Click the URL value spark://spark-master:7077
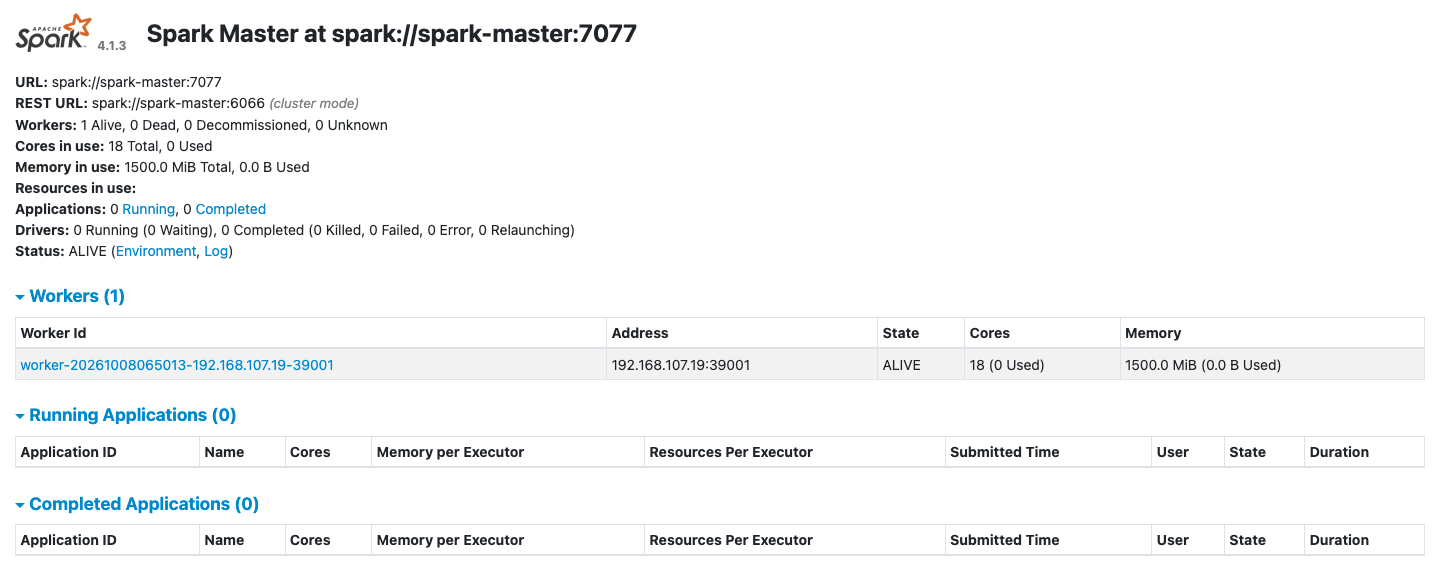This screenshot has height=580, width=1440. point(136,82)
